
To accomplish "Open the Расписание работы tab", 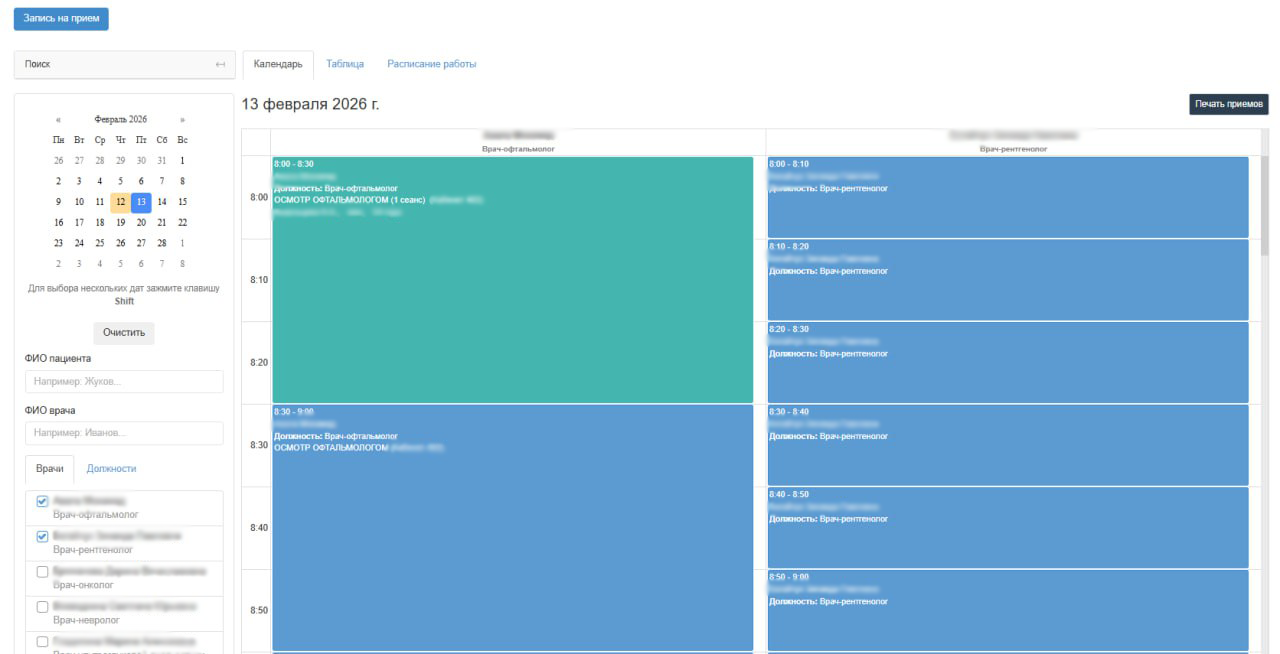I will pyautogui.click(x=431, y=64).
